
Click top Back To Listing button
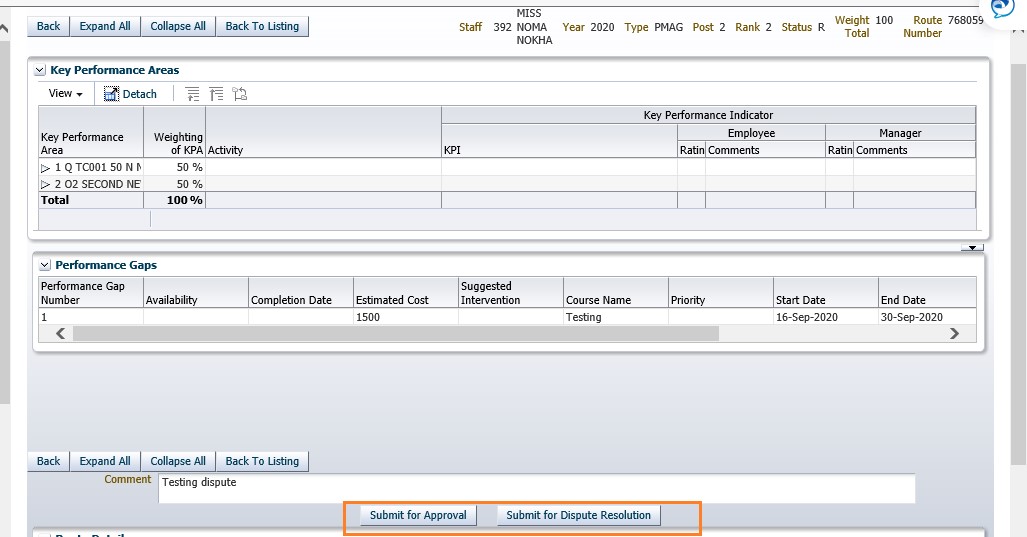(262, 26)
